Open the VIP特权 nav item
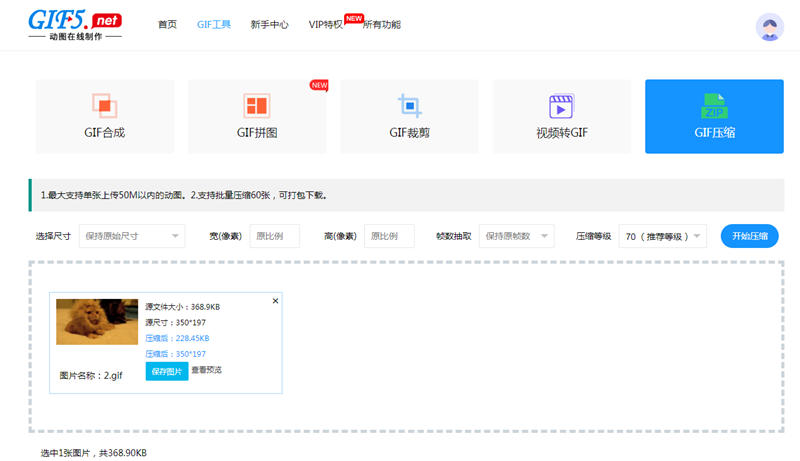 click(326, 24)
